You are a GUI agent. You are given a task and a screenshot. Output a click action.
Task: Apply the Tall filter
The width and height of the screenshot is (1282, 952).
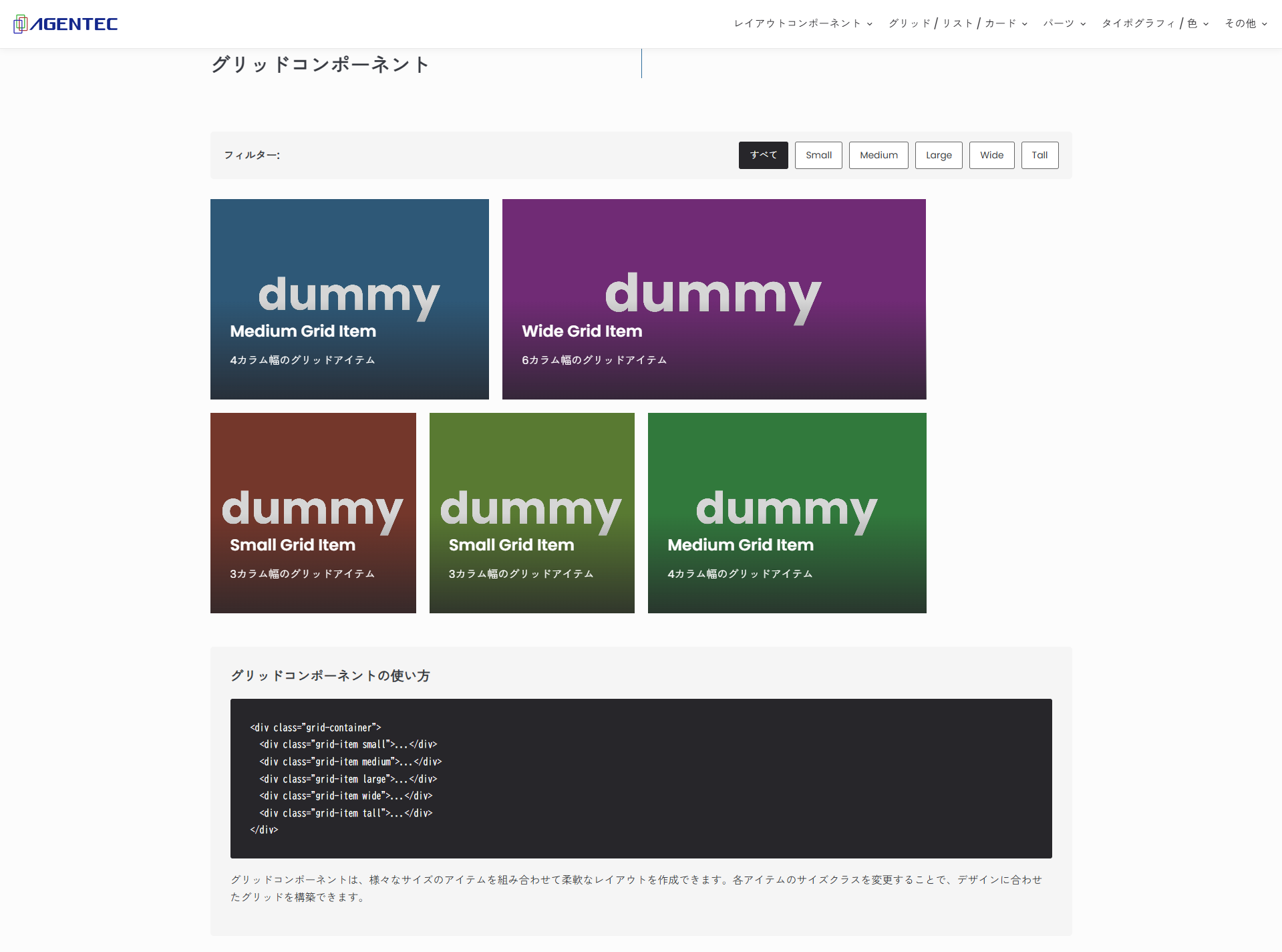pyautogui.click(x=1039, y=155)
